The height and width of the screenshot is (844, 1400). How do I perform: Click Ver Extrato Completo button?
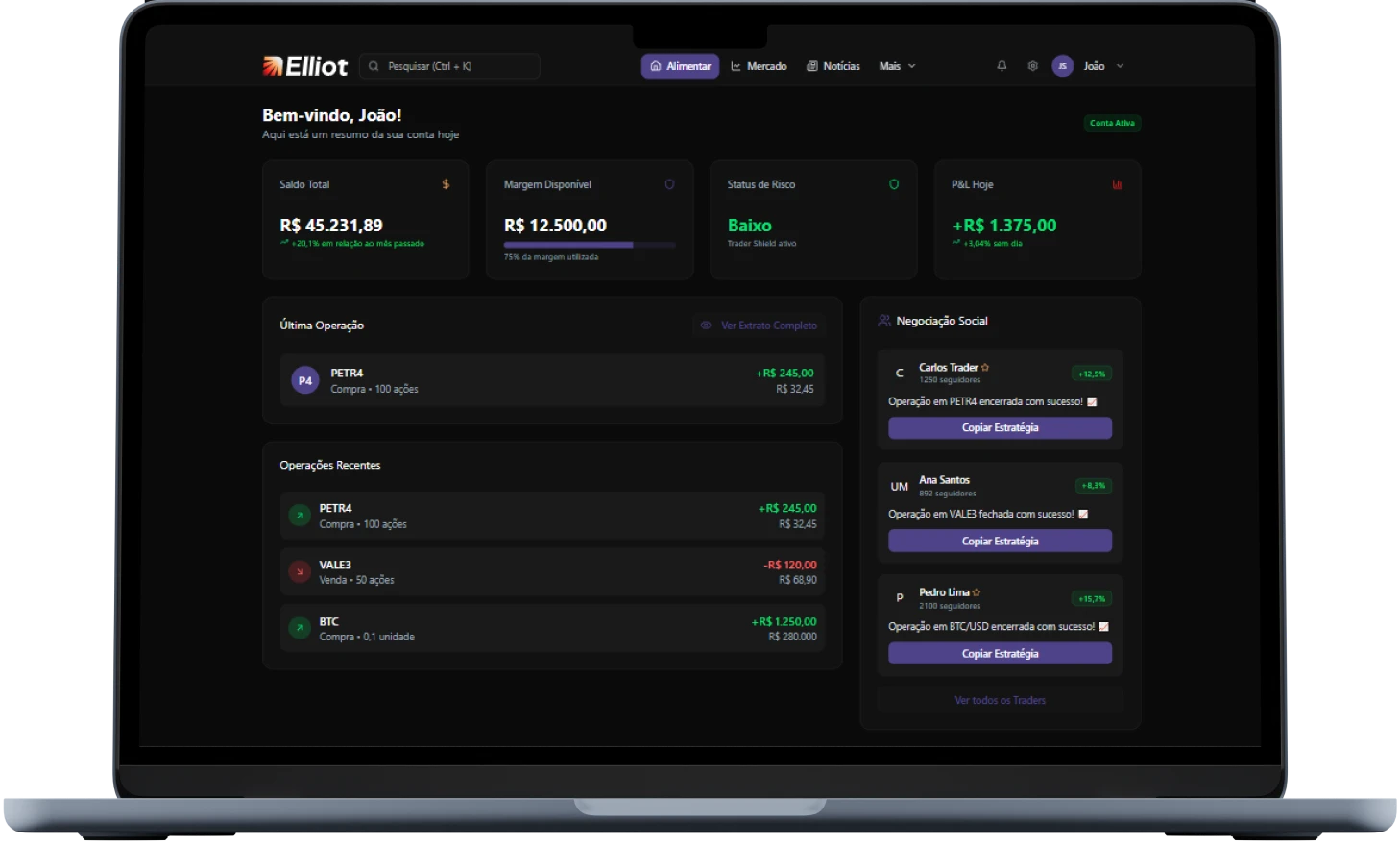[x=760, y=326]
